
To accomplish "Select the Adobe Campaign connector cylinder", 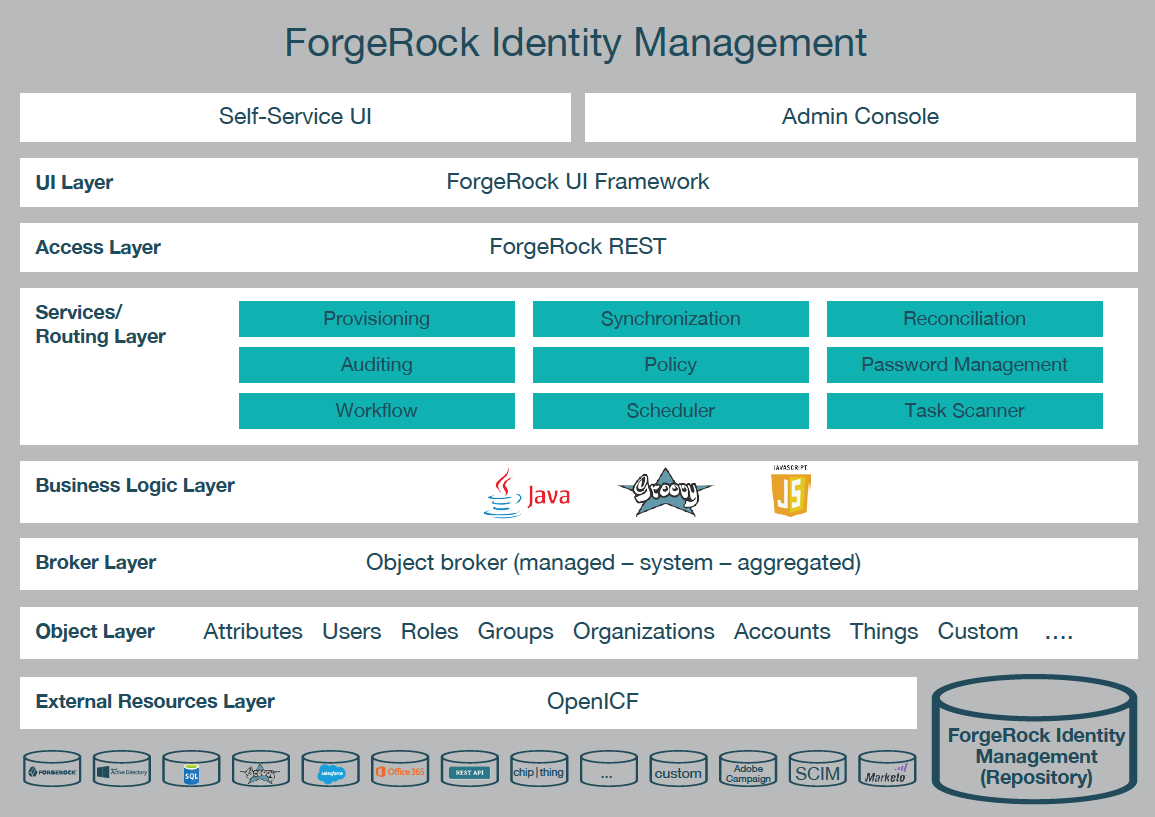I will pos(748,772).
